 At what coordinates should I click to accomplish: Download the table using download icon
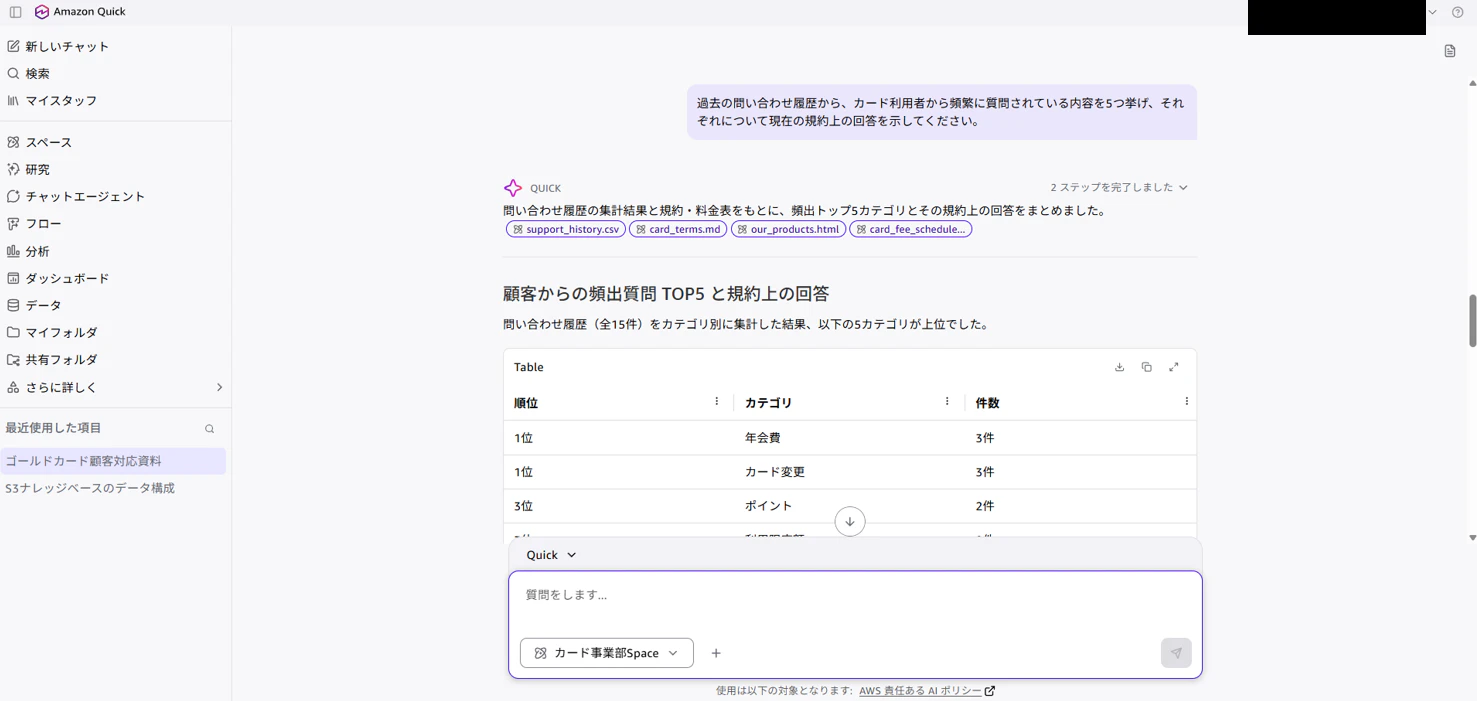click(1120, 367)
